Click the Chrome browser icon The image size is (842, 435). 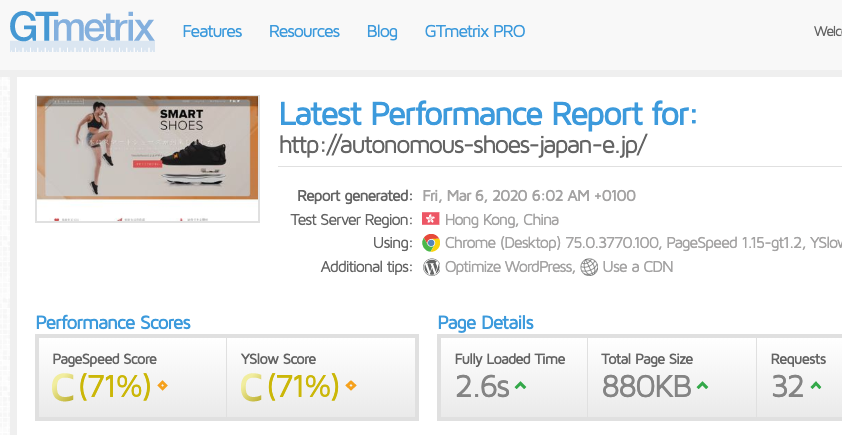coord(431,243)
